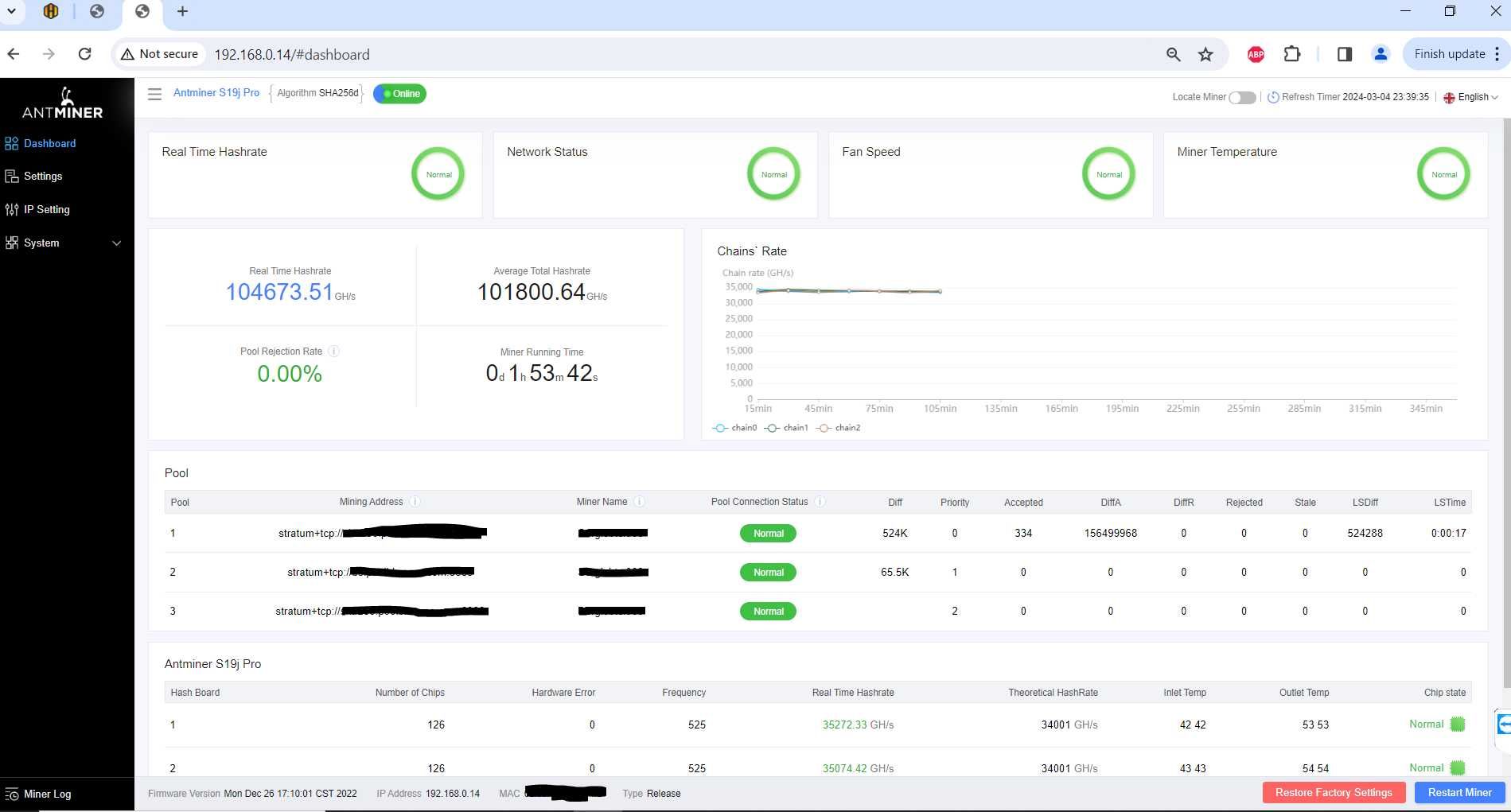Click the 0.00% pool rejection rate value
This screenshot has height=812, width=1511.
[290, 374]
